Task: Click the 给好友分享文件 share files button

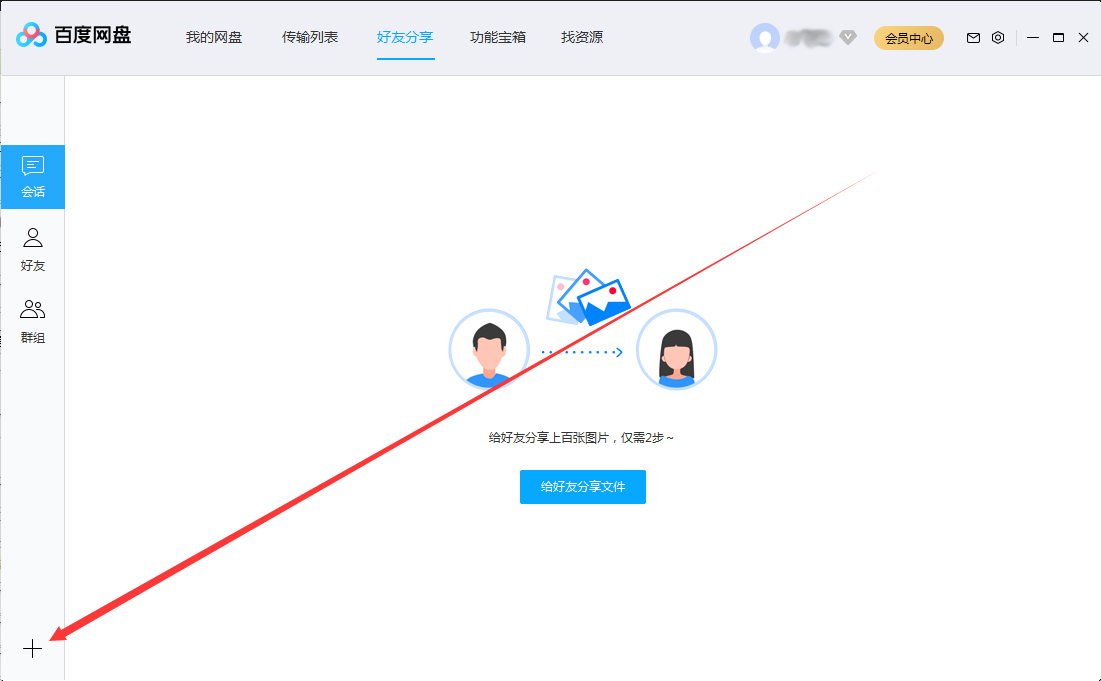Action: tap(583, 487)
